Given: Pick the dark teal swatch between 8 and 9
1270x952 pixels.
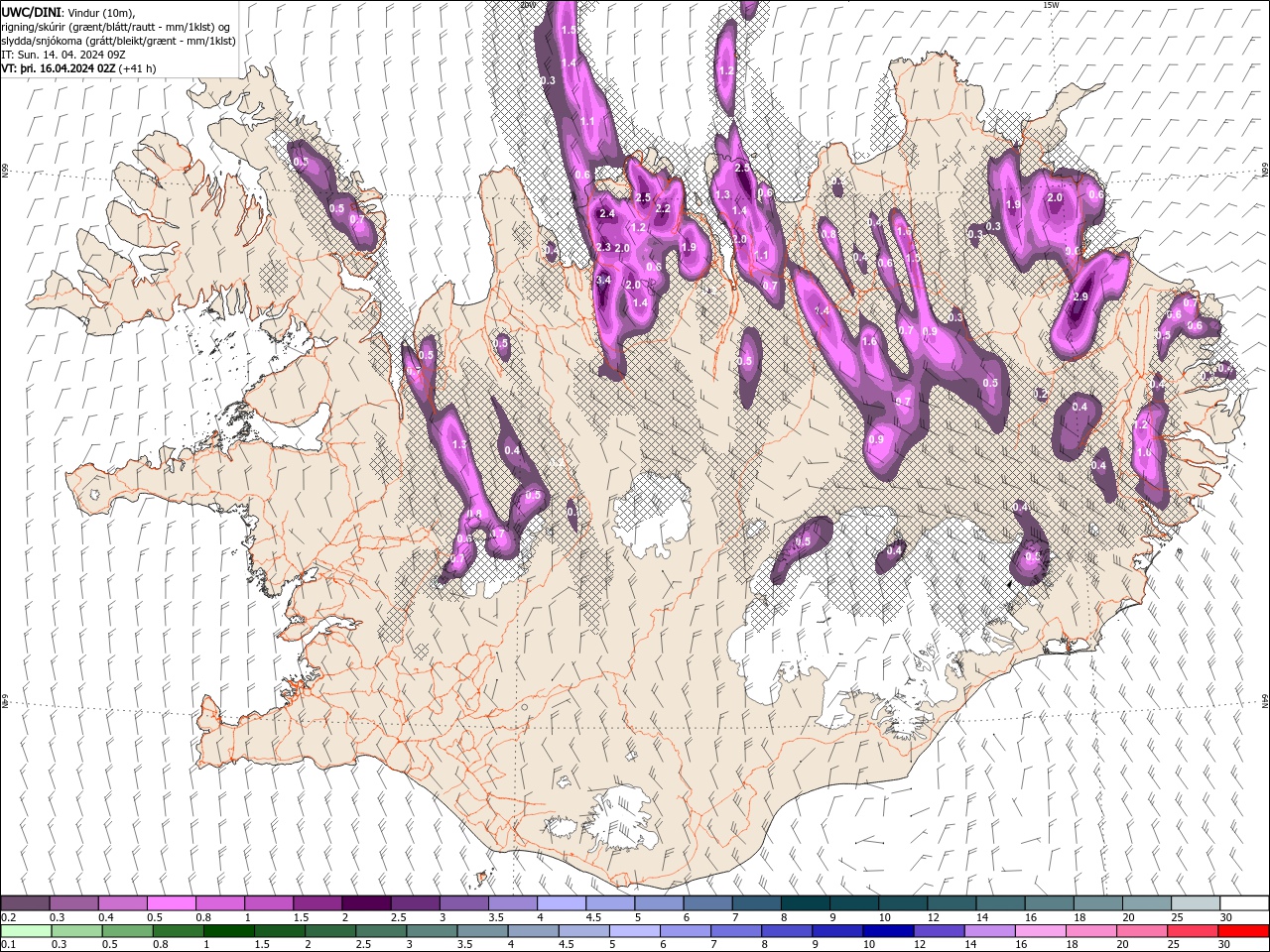Looking at the screenshot, I should [805, 903].
